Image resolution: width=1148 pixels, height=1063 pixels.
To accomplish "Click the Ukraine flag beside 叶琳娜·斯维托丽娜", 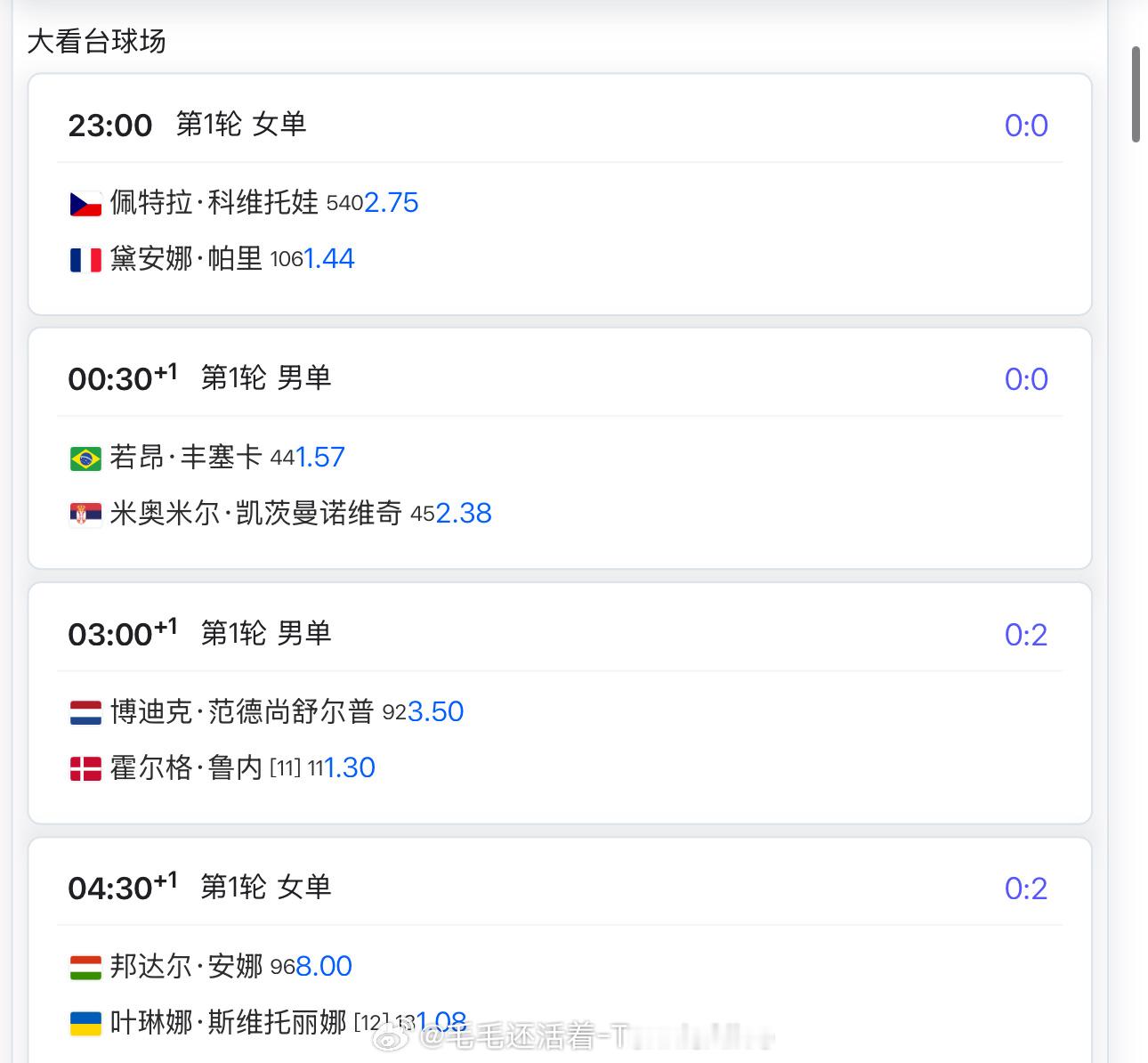I will tap(85, 1024).
